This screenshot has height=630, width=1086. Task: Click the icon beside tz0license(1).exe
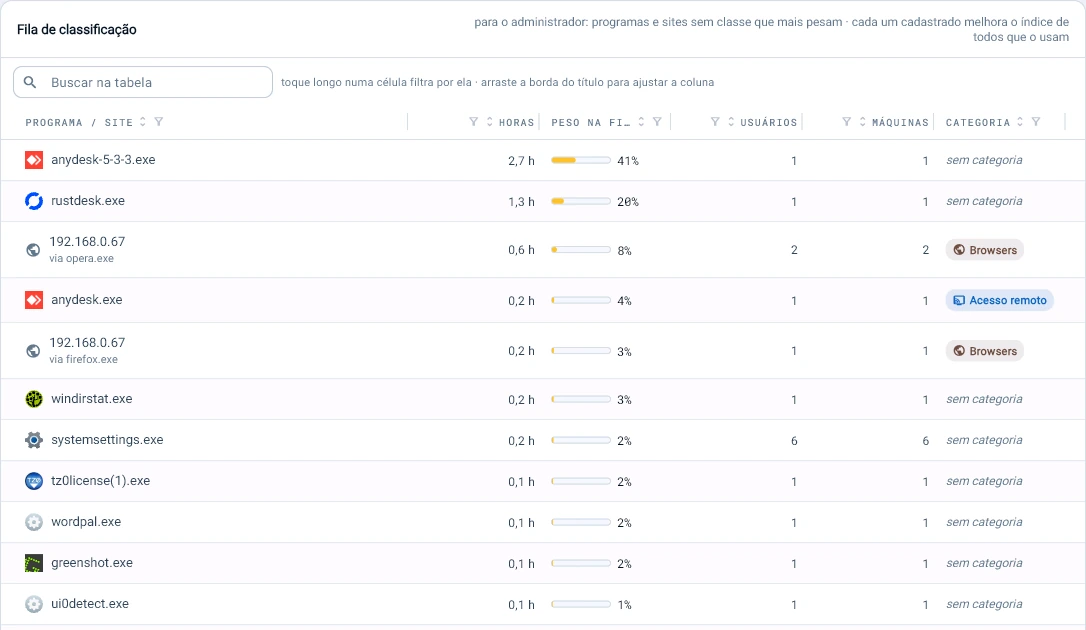pyautogui.click(x=33, y=480)
